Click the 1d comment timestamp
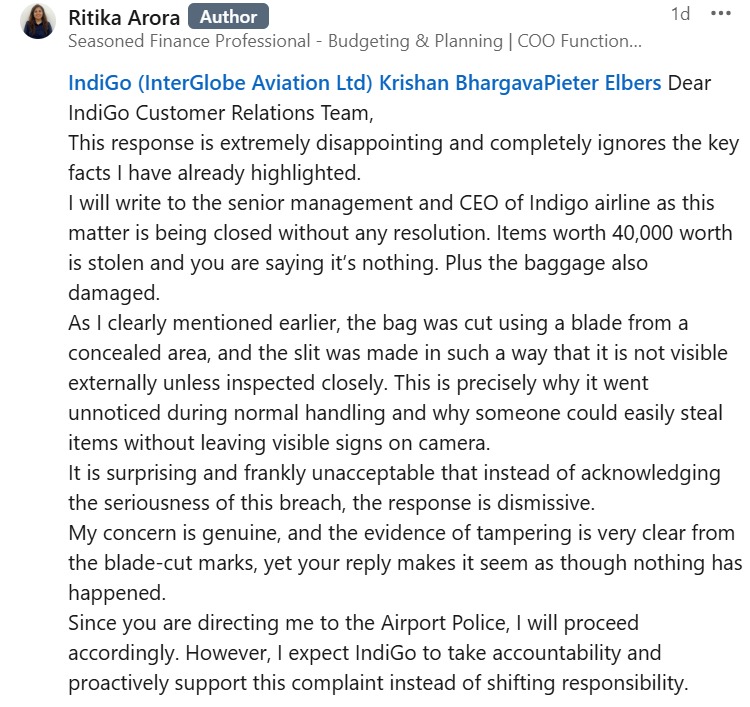 [x=680, y=14]
